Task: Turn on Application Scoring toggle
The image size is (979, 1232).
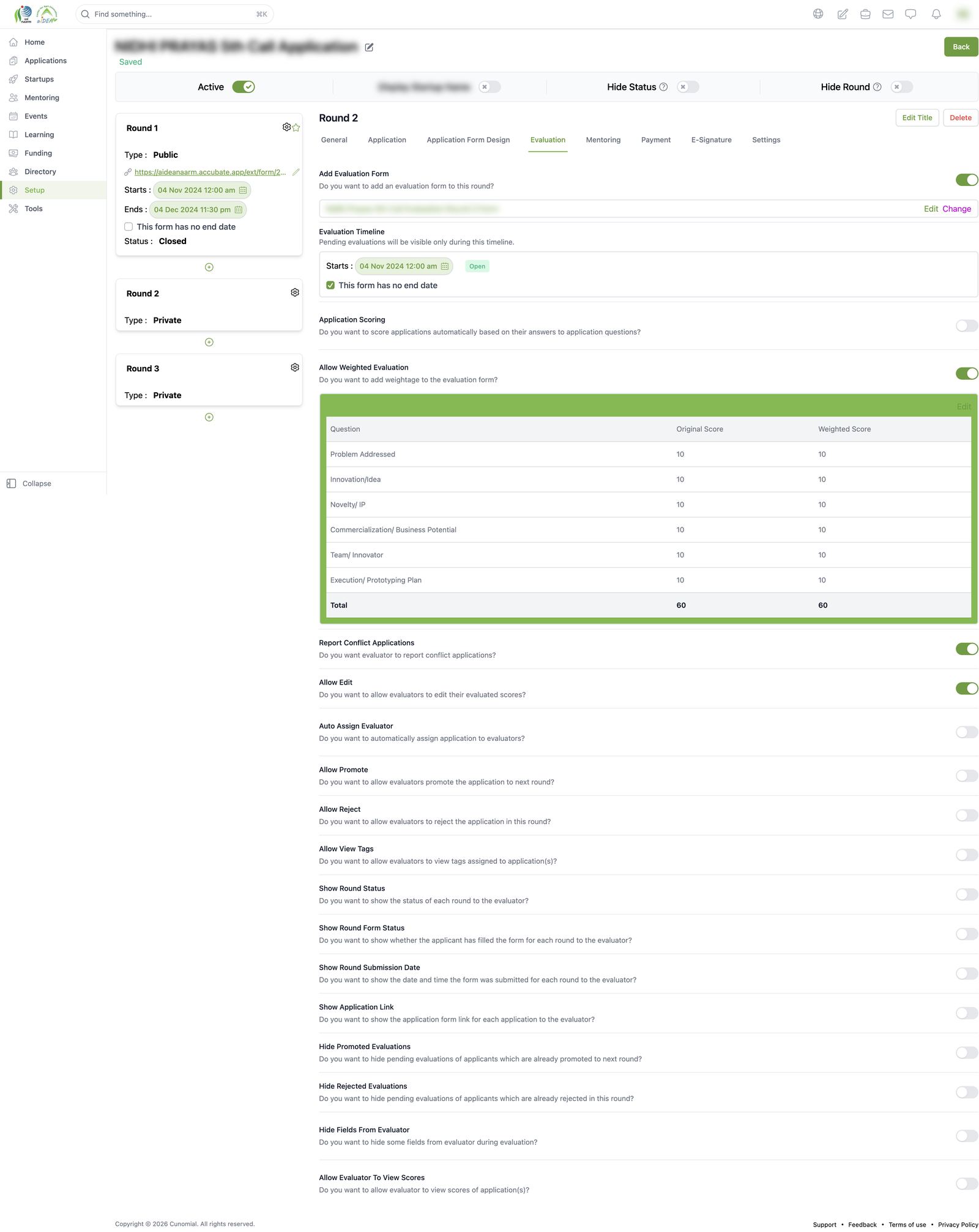Action: [x=967, y=325]
